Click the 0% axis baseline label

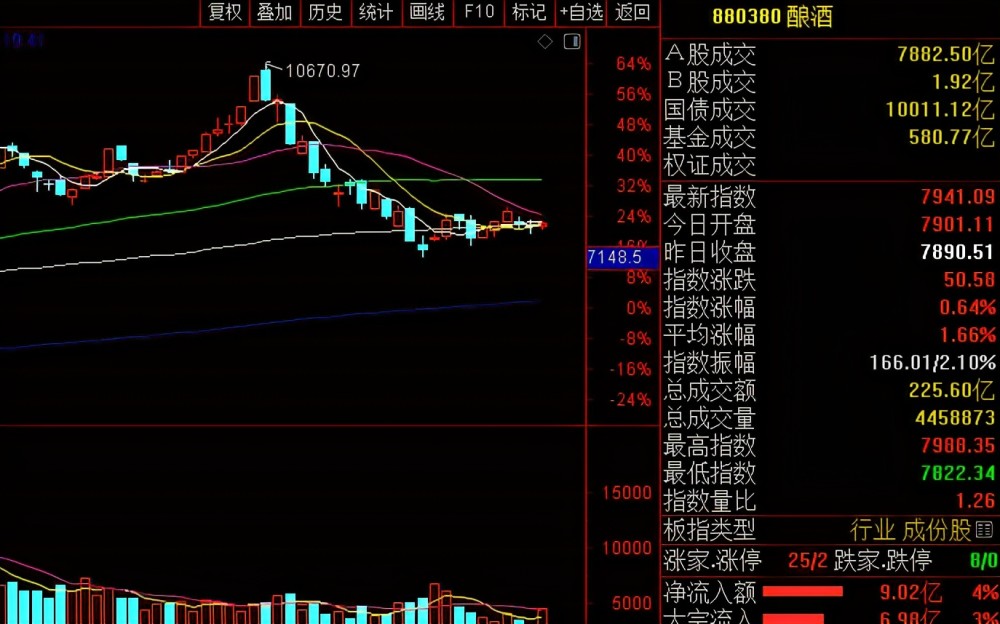[638, 308]
